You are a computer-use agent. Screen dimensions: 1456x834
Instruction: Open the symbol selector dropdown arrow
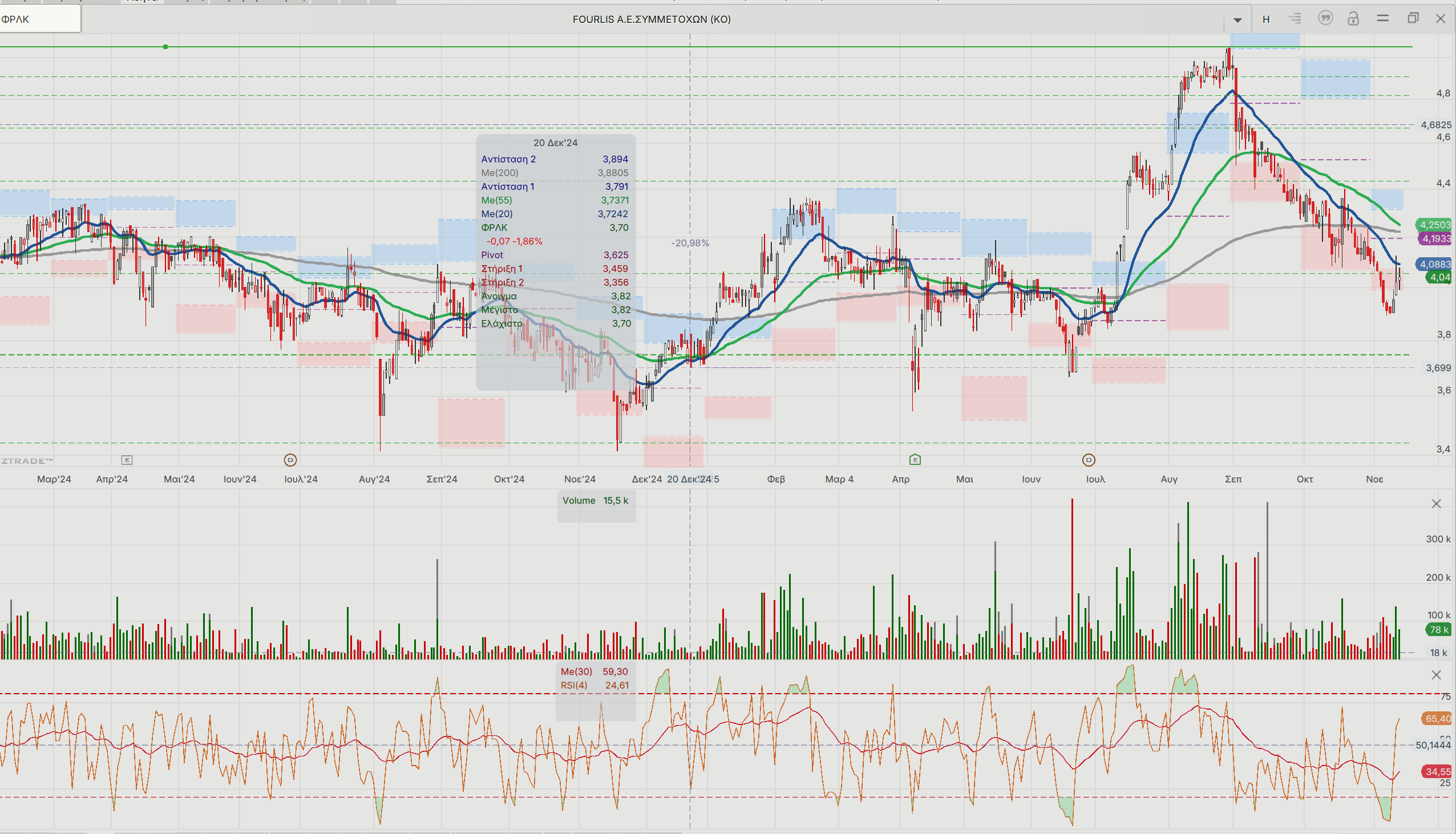pos(1237,20)
